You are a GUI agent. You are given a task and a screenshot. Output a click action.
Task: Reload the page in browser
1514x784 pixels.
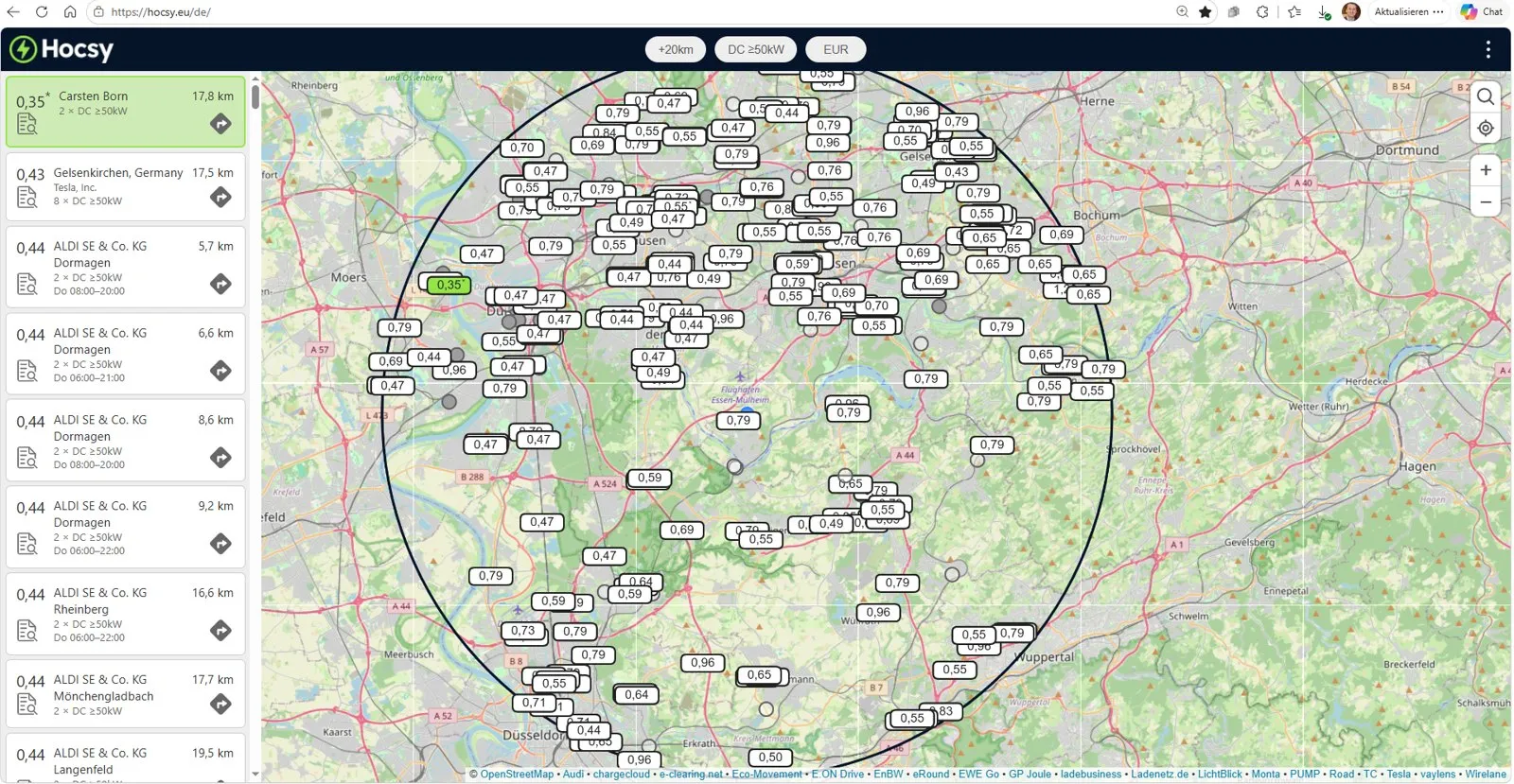point(42,12)
